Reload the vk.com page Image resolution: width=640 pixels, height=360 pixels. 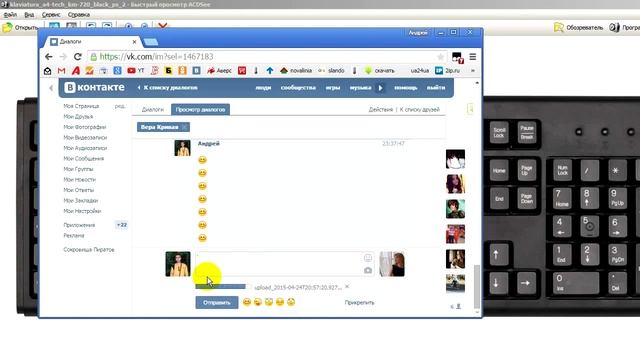78,57
